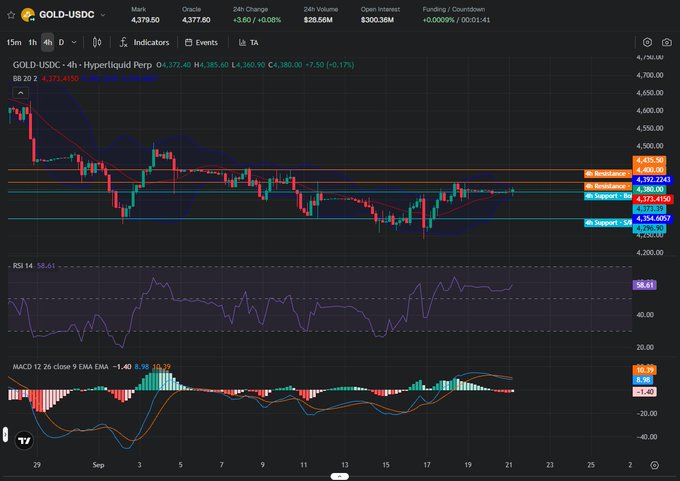The height and width of the screenshot is (481, 680).
Task: Switch to the 1h timeframe
Action: pos(33,43)
